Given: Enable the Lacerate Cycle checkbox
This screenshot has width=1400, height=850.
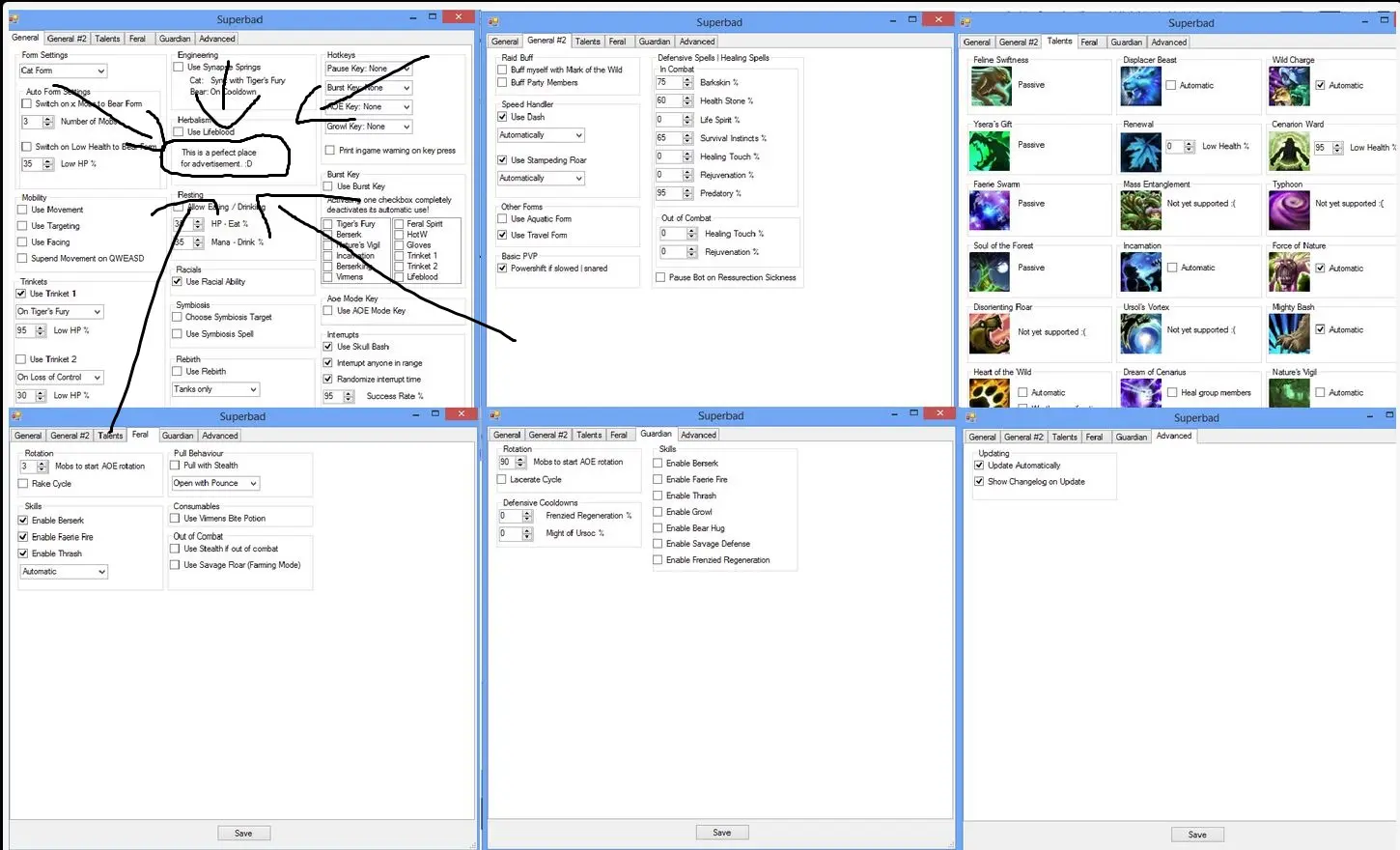Looking at the screenshot, I should 502,480.
